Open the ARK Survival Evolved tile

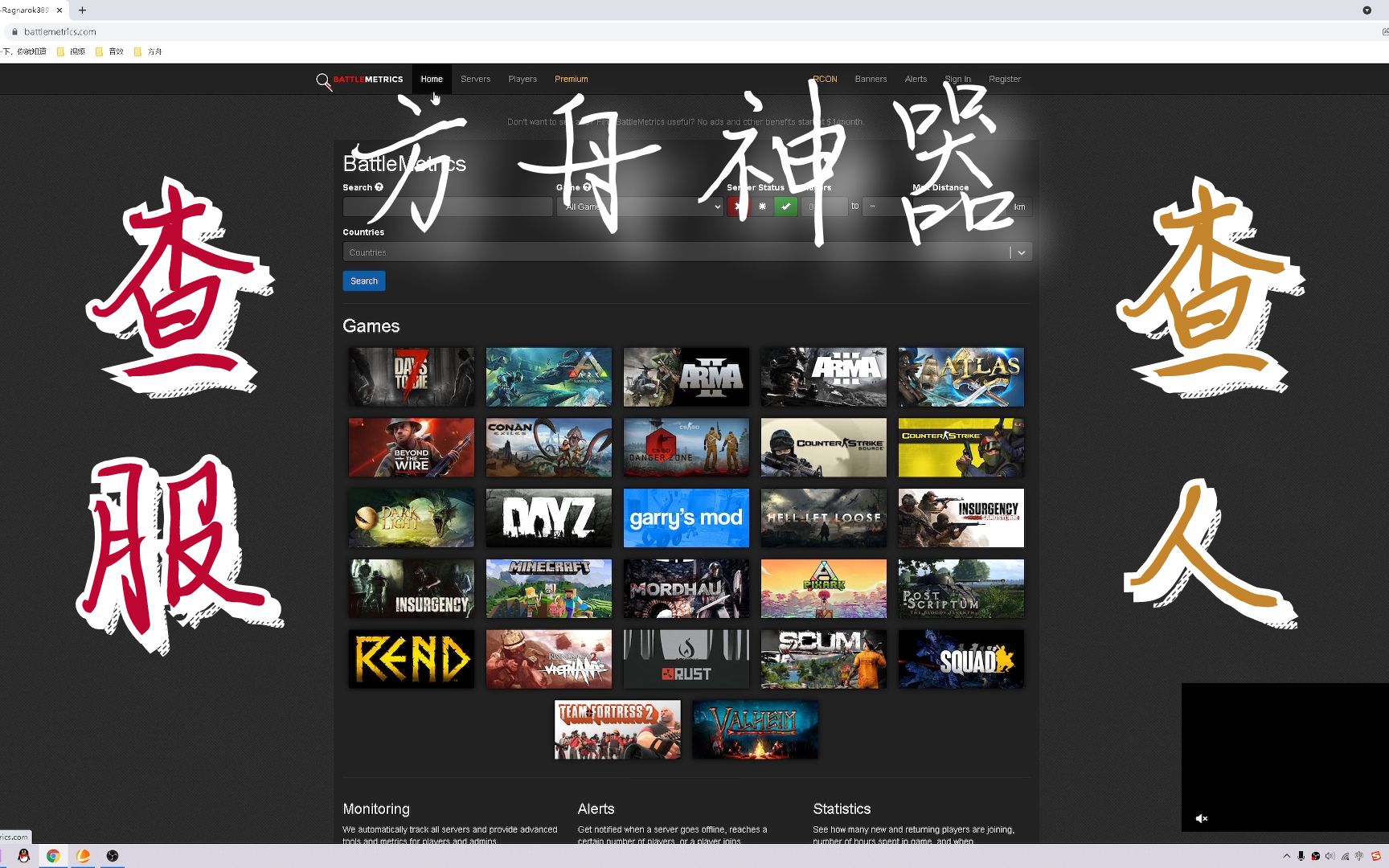[x=549, y=377]
